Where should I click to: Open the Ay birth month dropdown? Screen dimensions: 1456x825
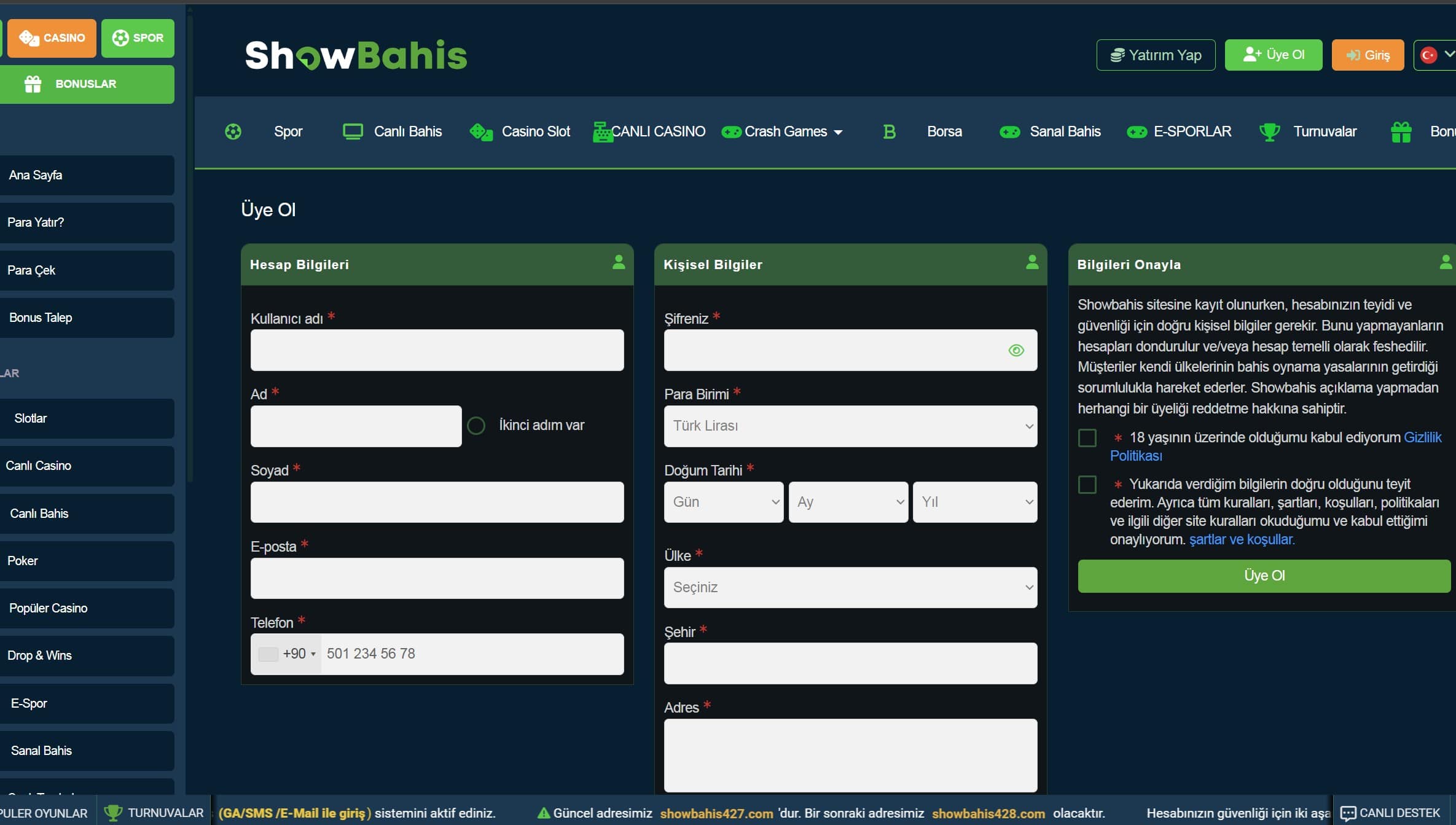pyautogui.click(x=848, y=502)
